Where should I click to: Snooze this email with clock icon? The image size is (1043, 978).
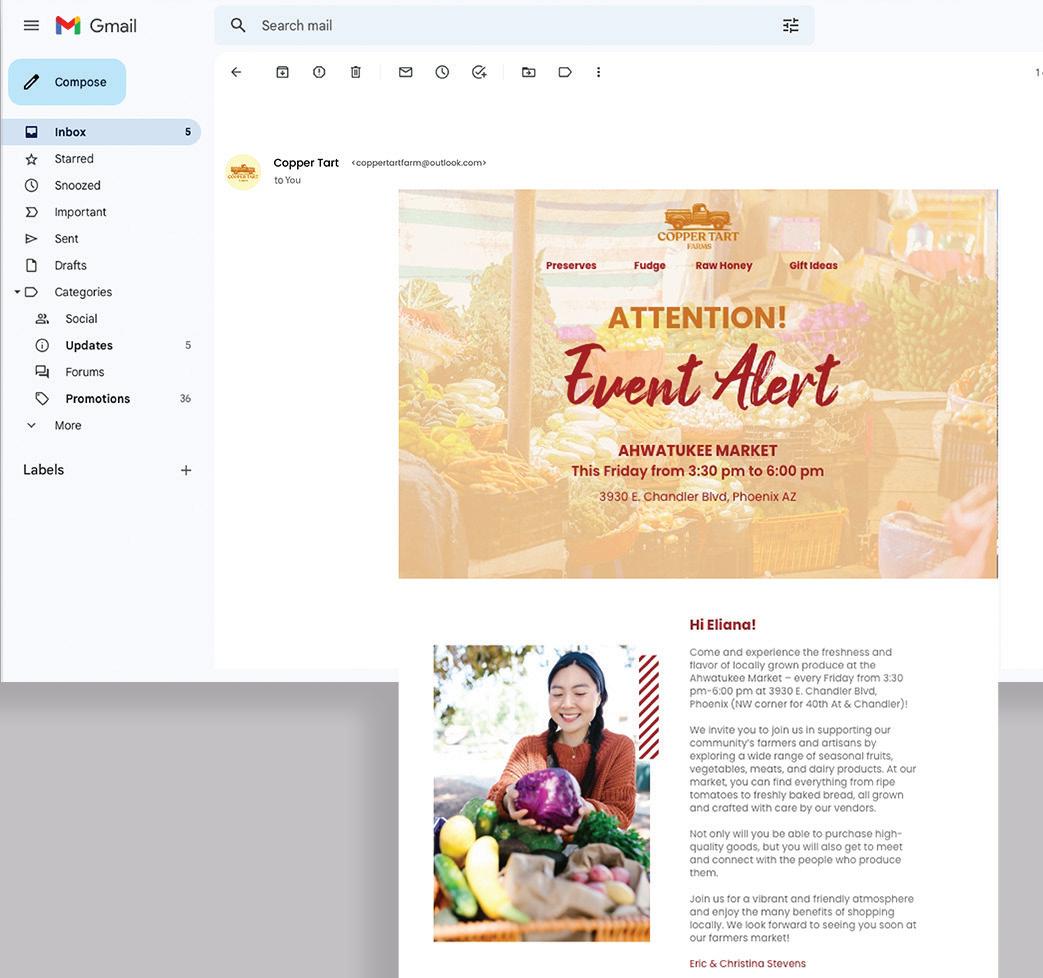(442, 72)
